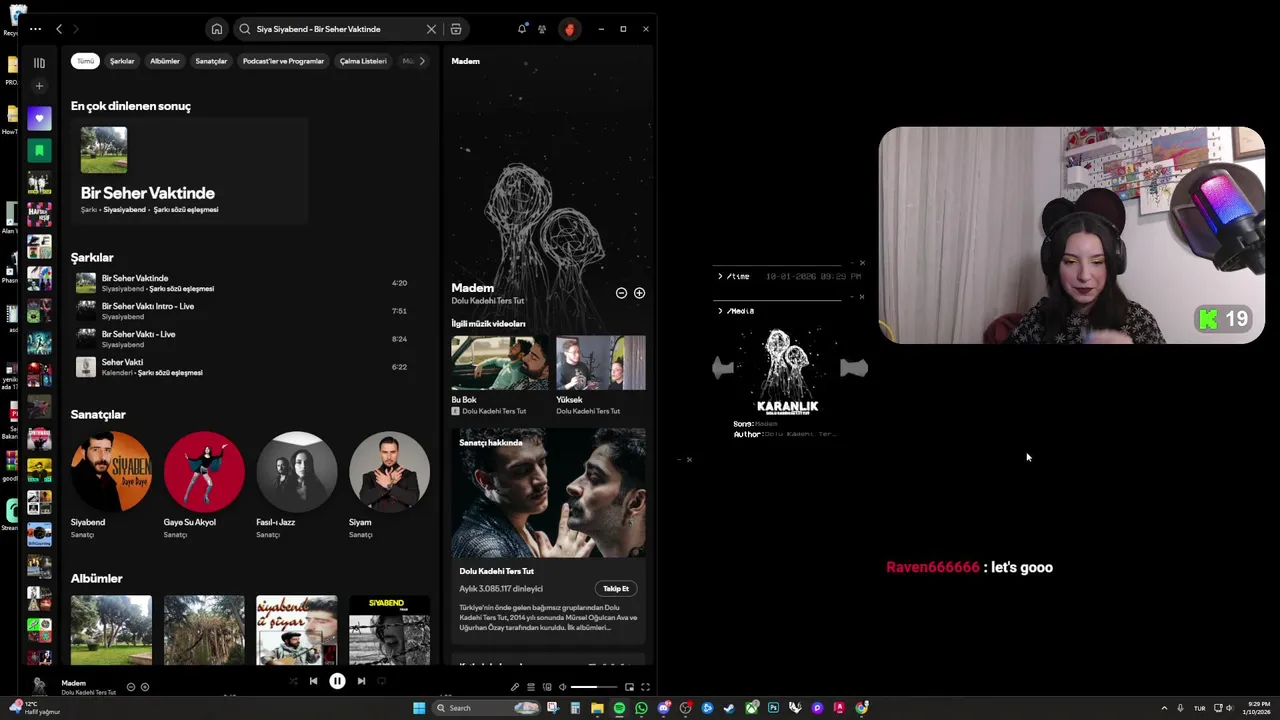The height and width of the screenshot is (720, 1280).
Task: Create playlist with the plus icon
Action: (39, 86)
